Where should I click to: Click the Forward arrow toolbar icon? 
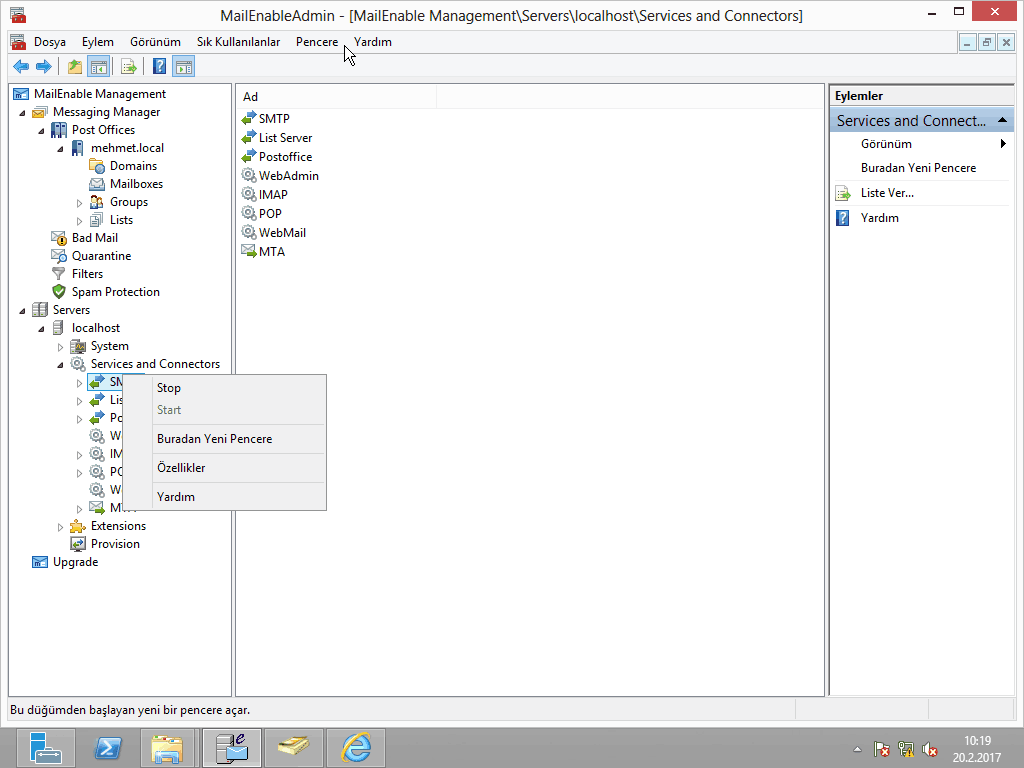(x=44, y=66)
